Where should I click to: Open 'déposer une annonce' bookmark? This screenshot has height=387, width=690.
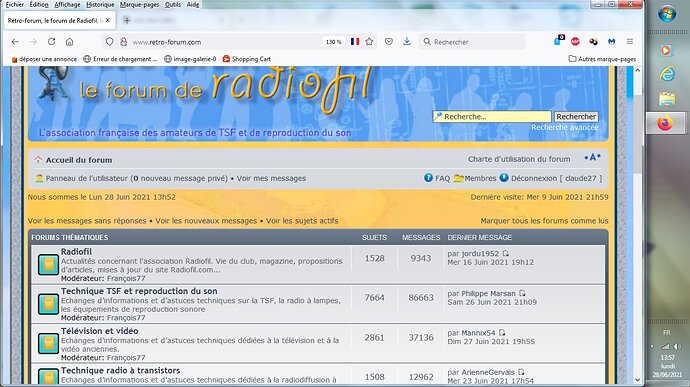coord(44,59)
